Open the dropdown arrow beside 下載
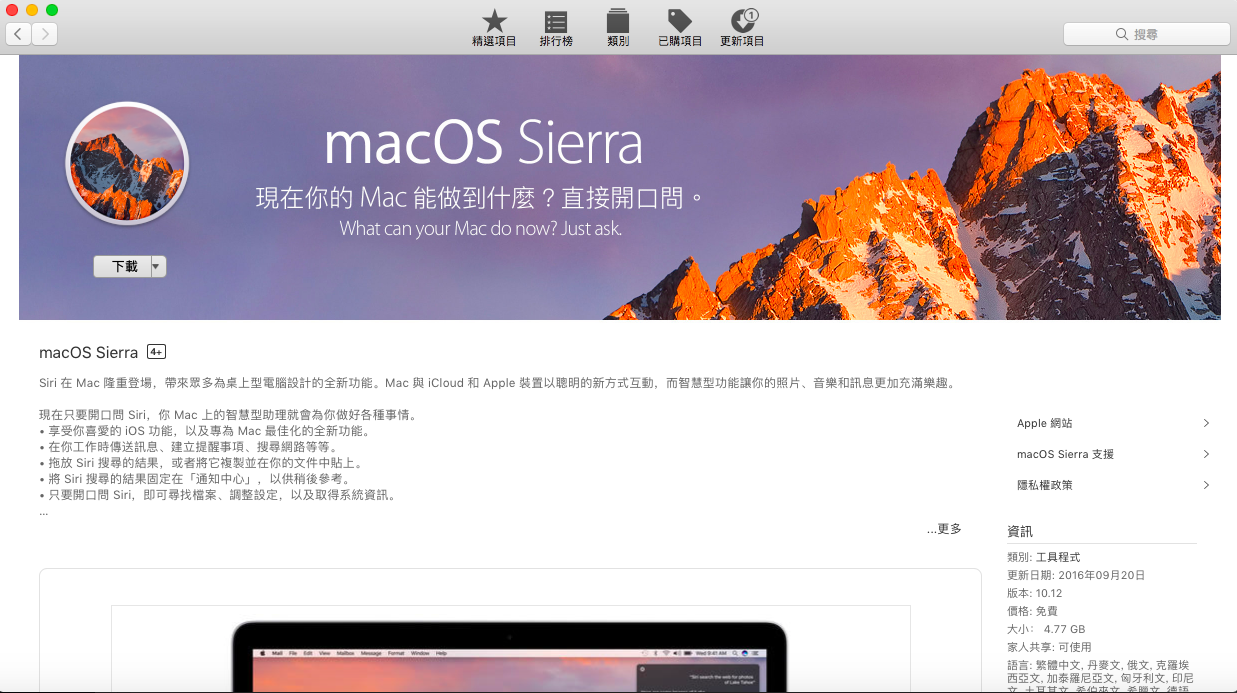 click(158, 267)
